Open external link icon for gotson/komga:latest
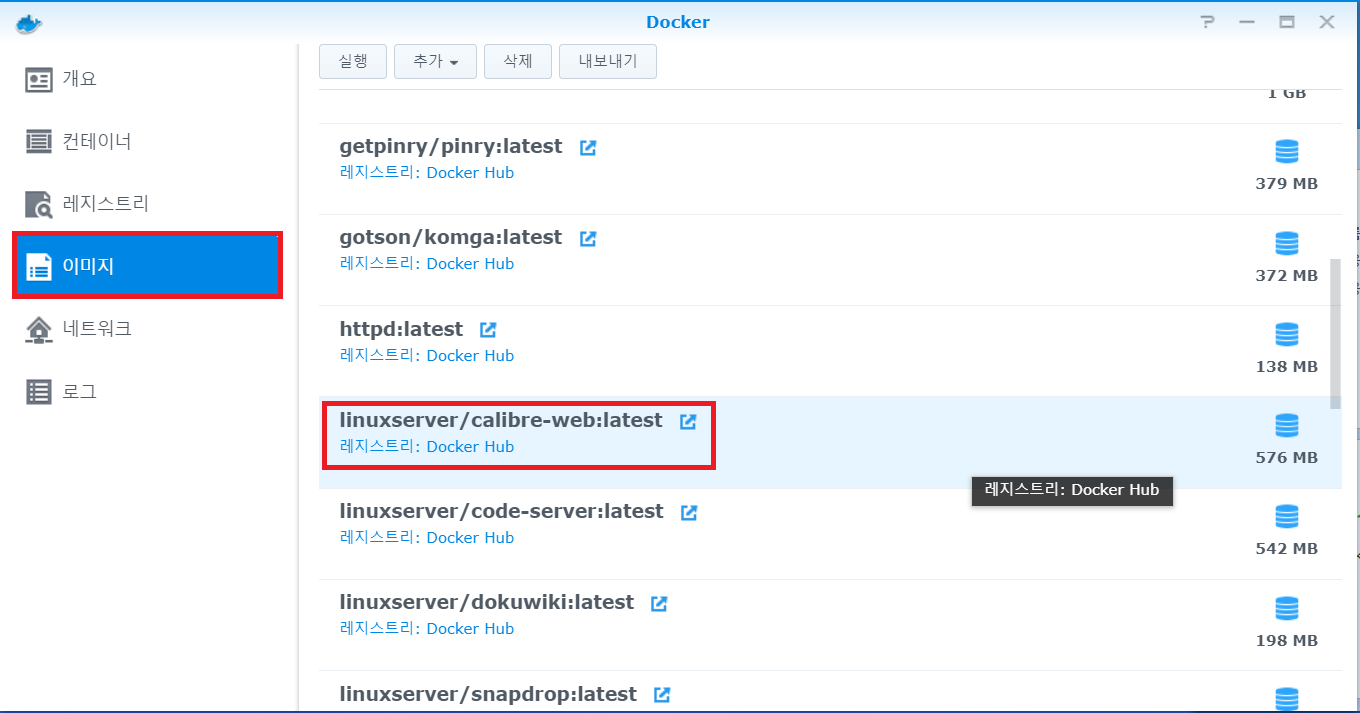Viewport: 1360px width, 713px height. click(588, 239)
